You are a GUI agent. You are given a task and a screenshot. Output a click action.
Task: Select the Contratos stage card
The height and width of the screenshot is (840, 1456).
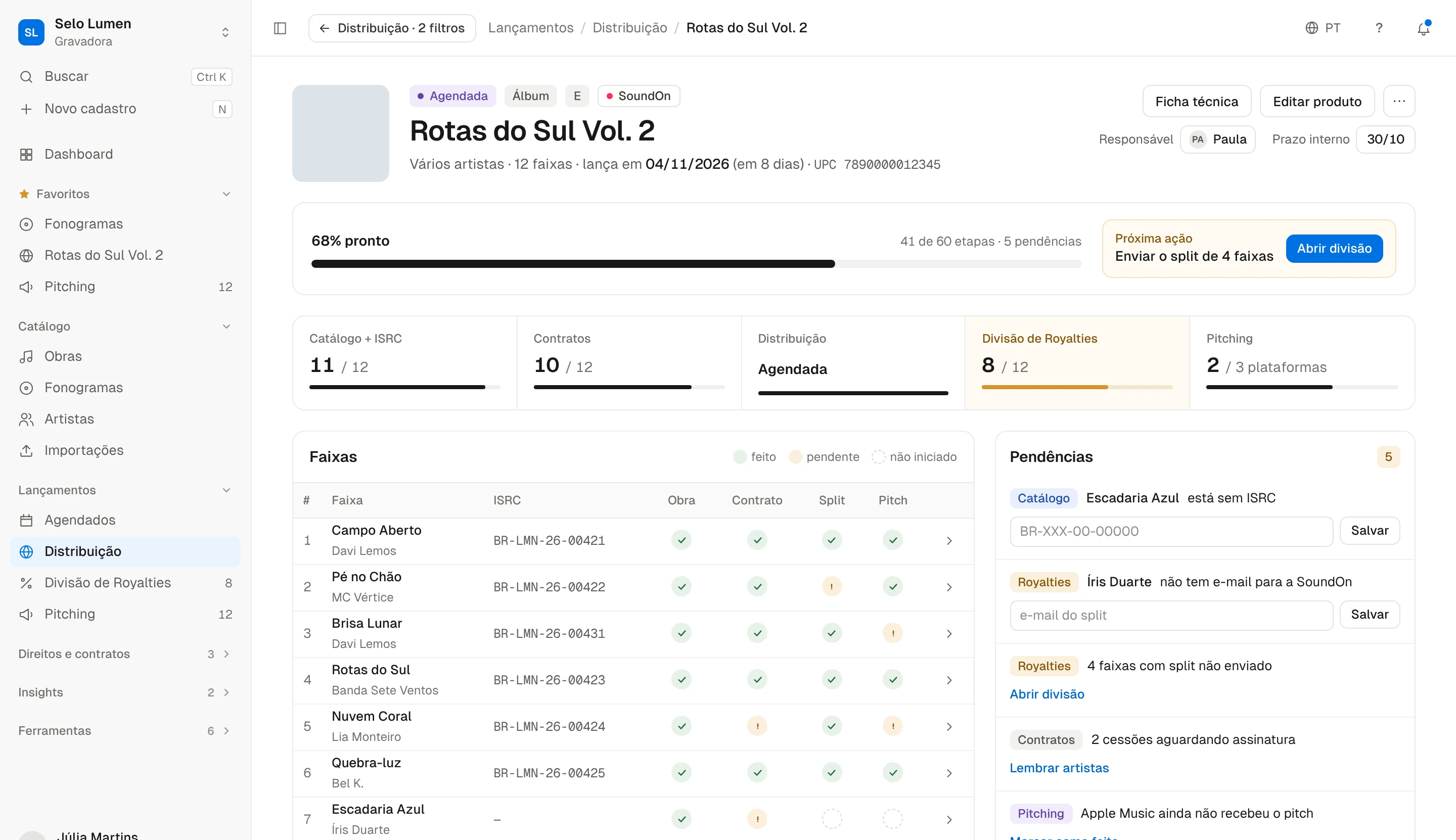pyautogui.click(x=628, y=363)
